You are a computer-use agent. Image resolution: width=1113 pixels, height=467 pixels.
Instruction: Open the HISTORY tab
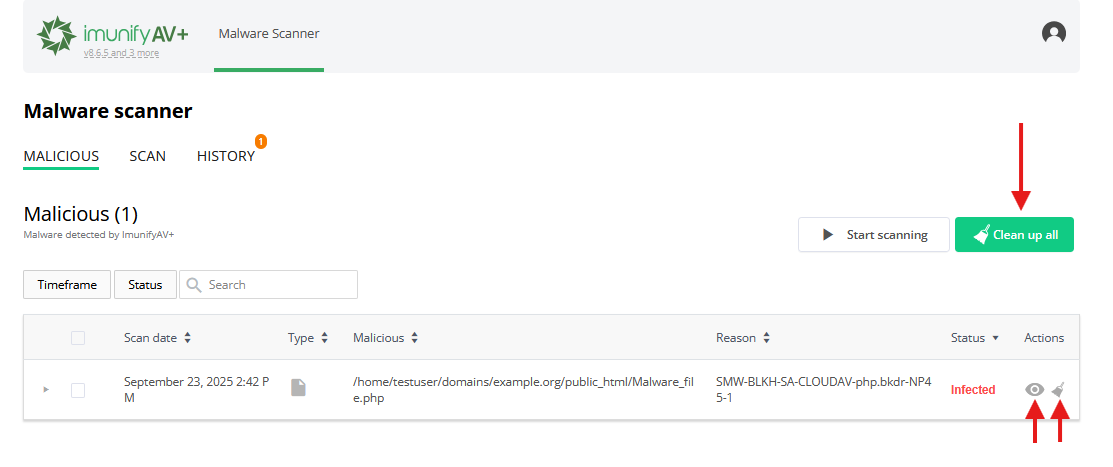(x=225, y=156)
